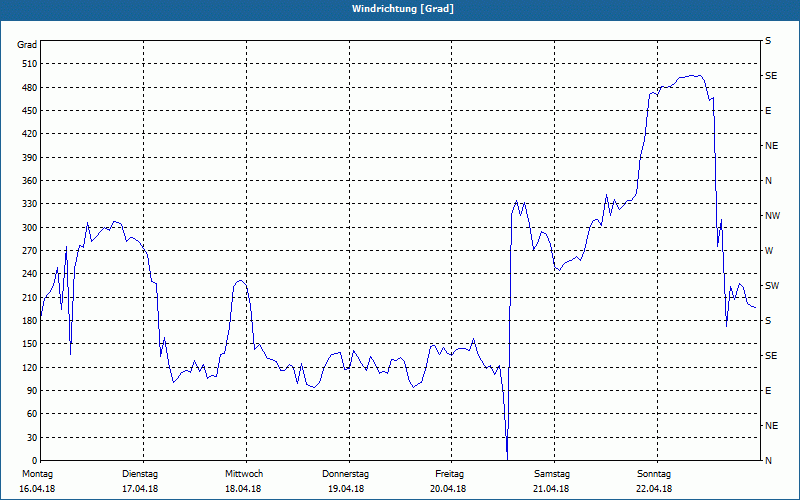Viewport: 800px width, 500px height.
Task: Select the y-axis value '90'
Action: tap(32, 391)
